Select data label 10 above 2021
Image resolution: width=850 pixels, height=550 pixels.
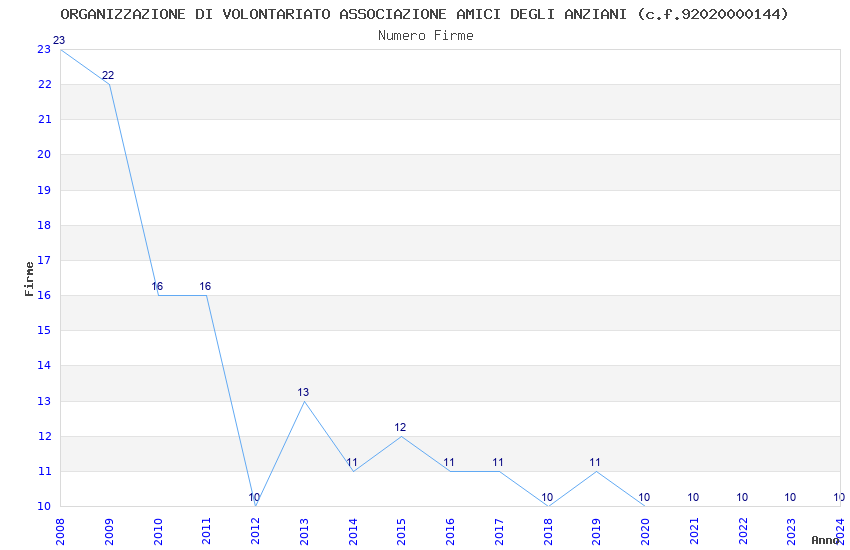click(693, 497)
